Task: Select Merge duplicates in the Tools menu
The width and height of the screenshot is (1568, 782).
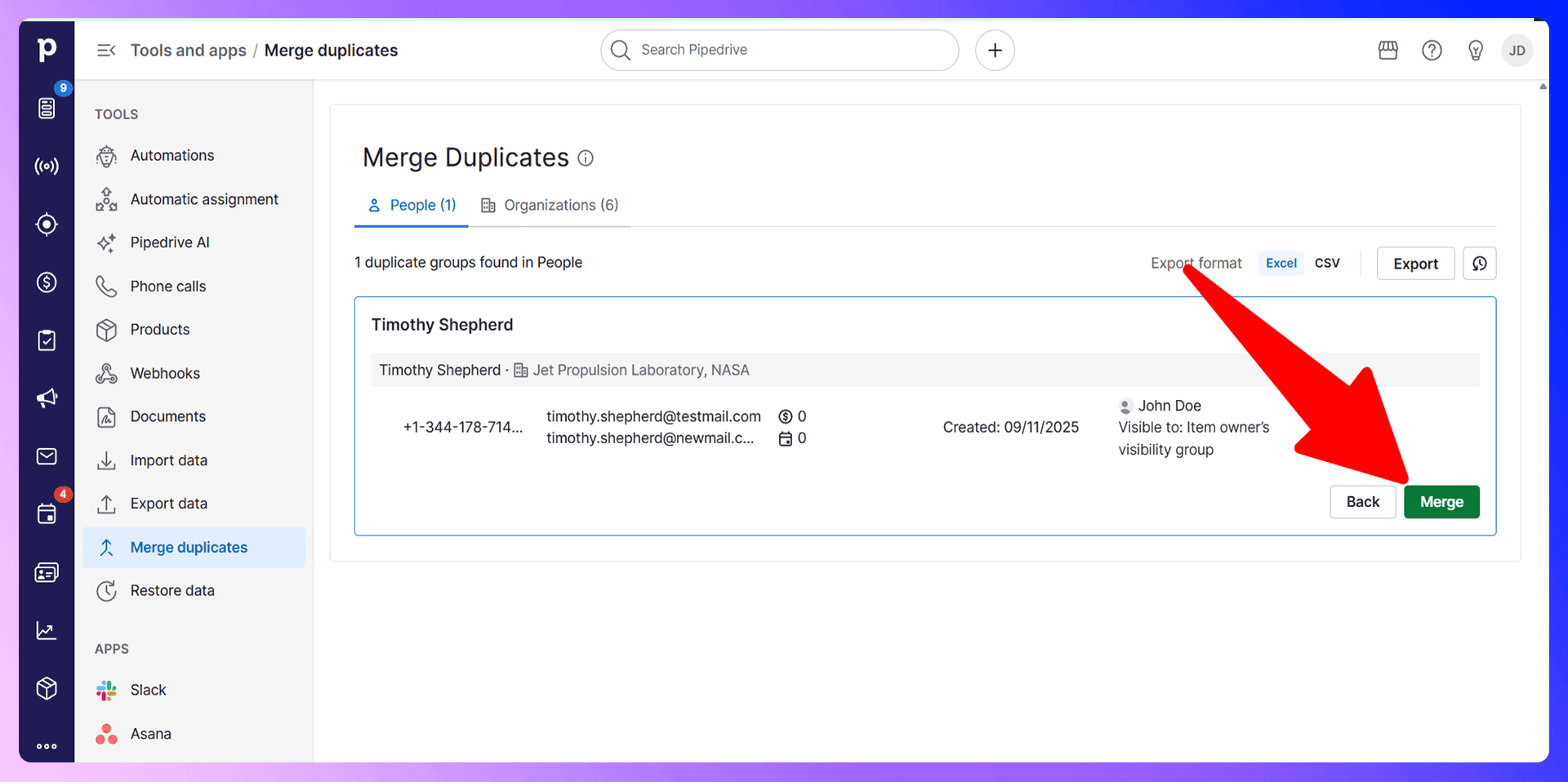Action: click(x=194, y=547)
